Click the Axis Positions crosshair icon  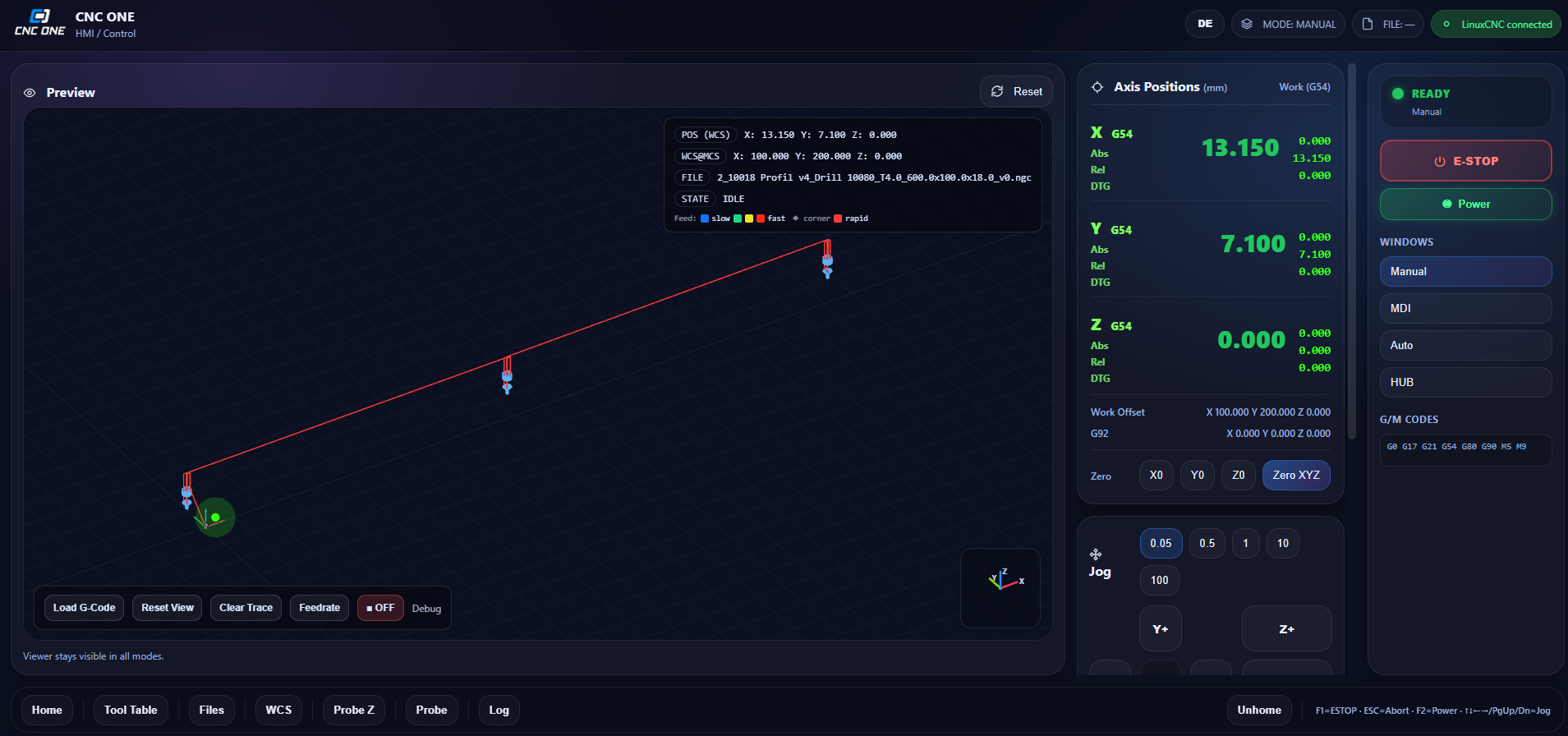click(1097, 87)
